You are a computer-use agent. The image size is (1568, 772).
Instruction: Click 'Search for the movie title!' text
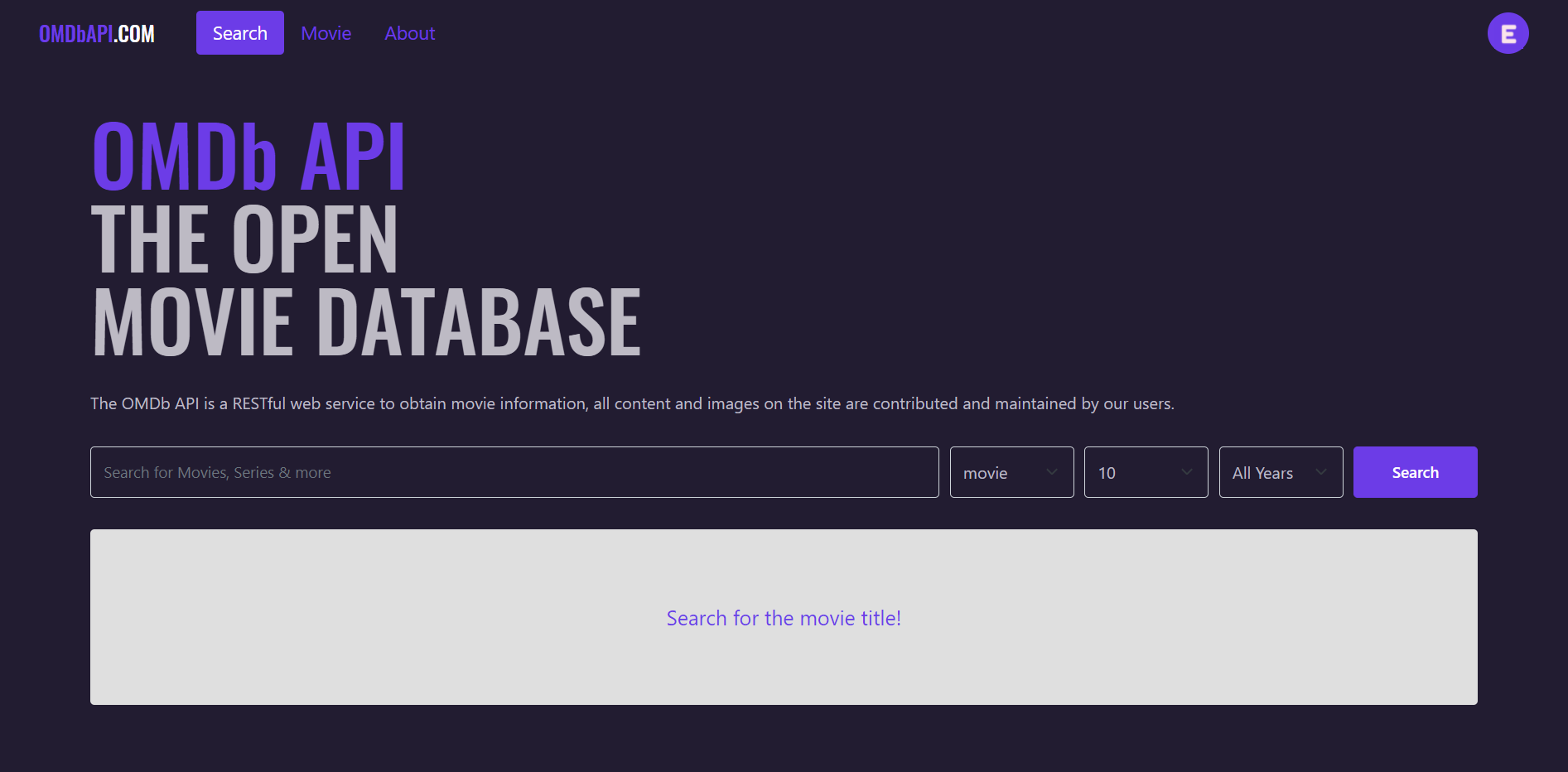point(784,618)
